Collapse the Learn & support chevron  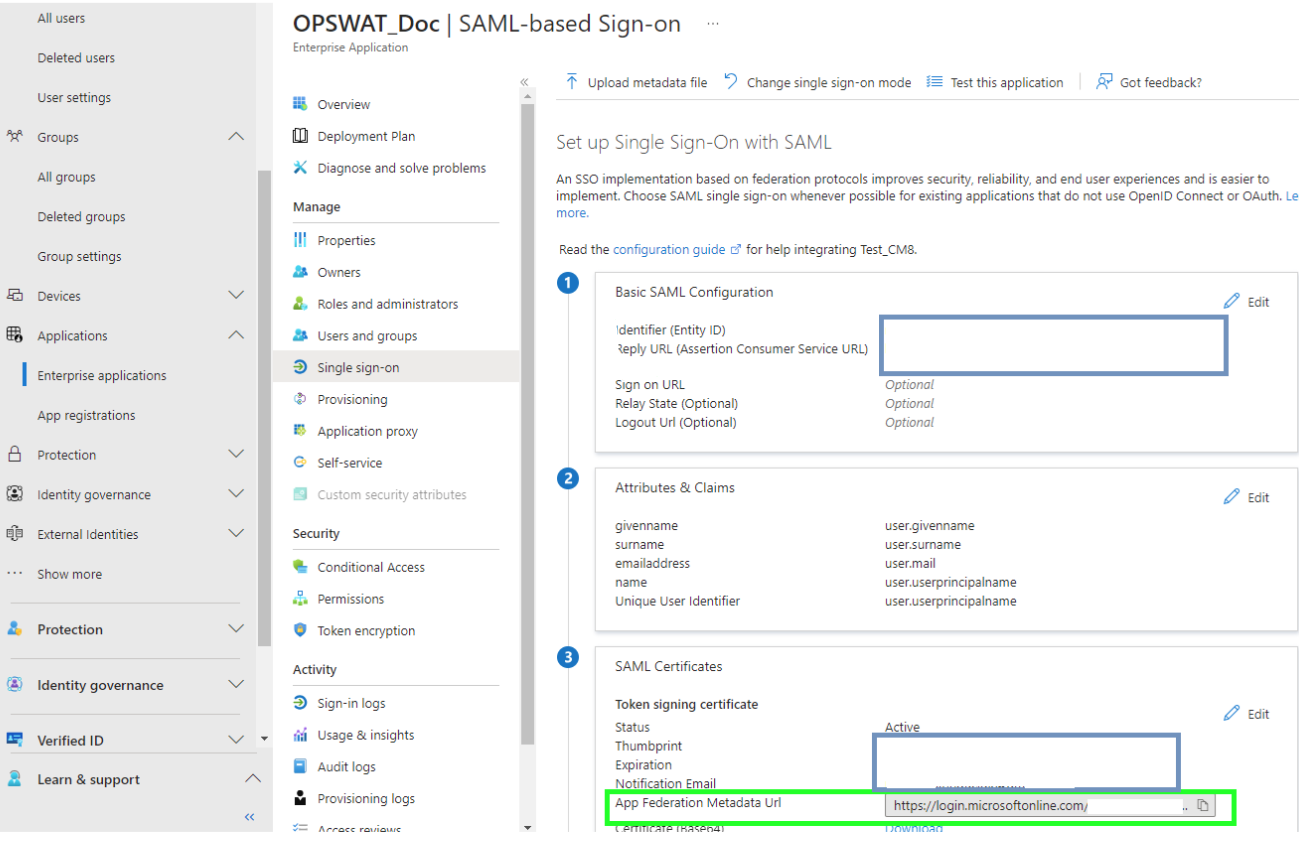coord(253,779)
